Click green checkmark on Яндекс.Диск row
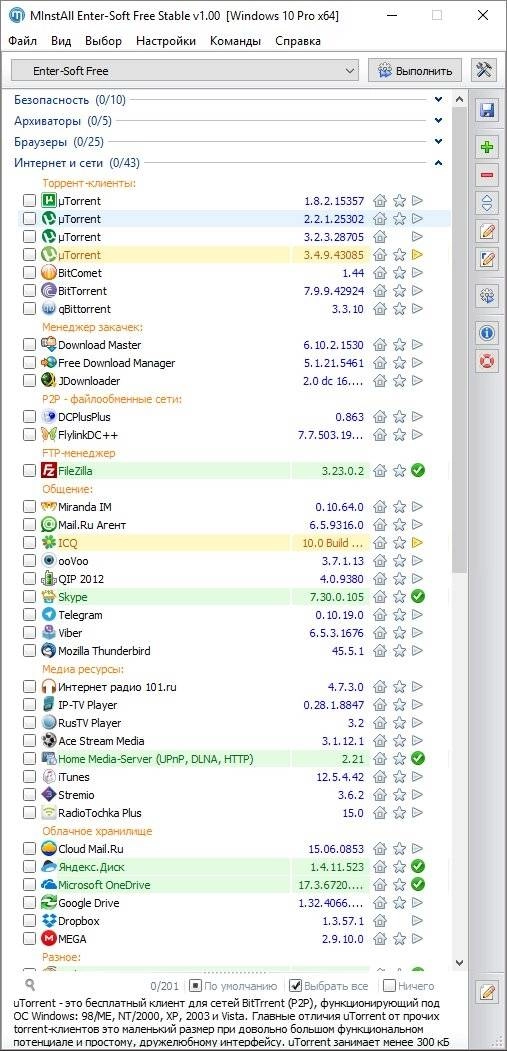This screenshot has height=1051, width=507. 418,867
